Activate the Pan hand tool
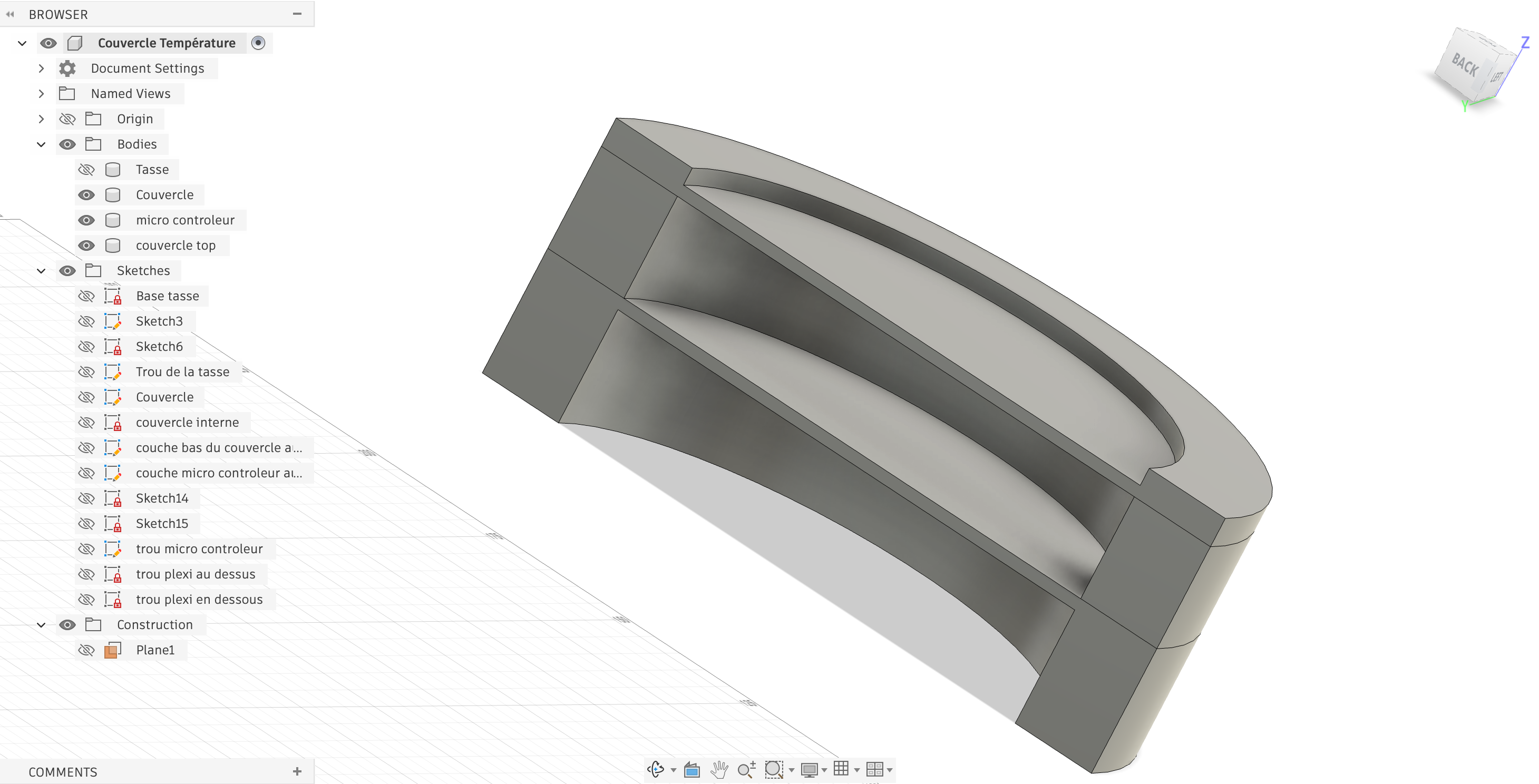Image resolution: width=1539 pixels, height=784 pixels. 719,770
